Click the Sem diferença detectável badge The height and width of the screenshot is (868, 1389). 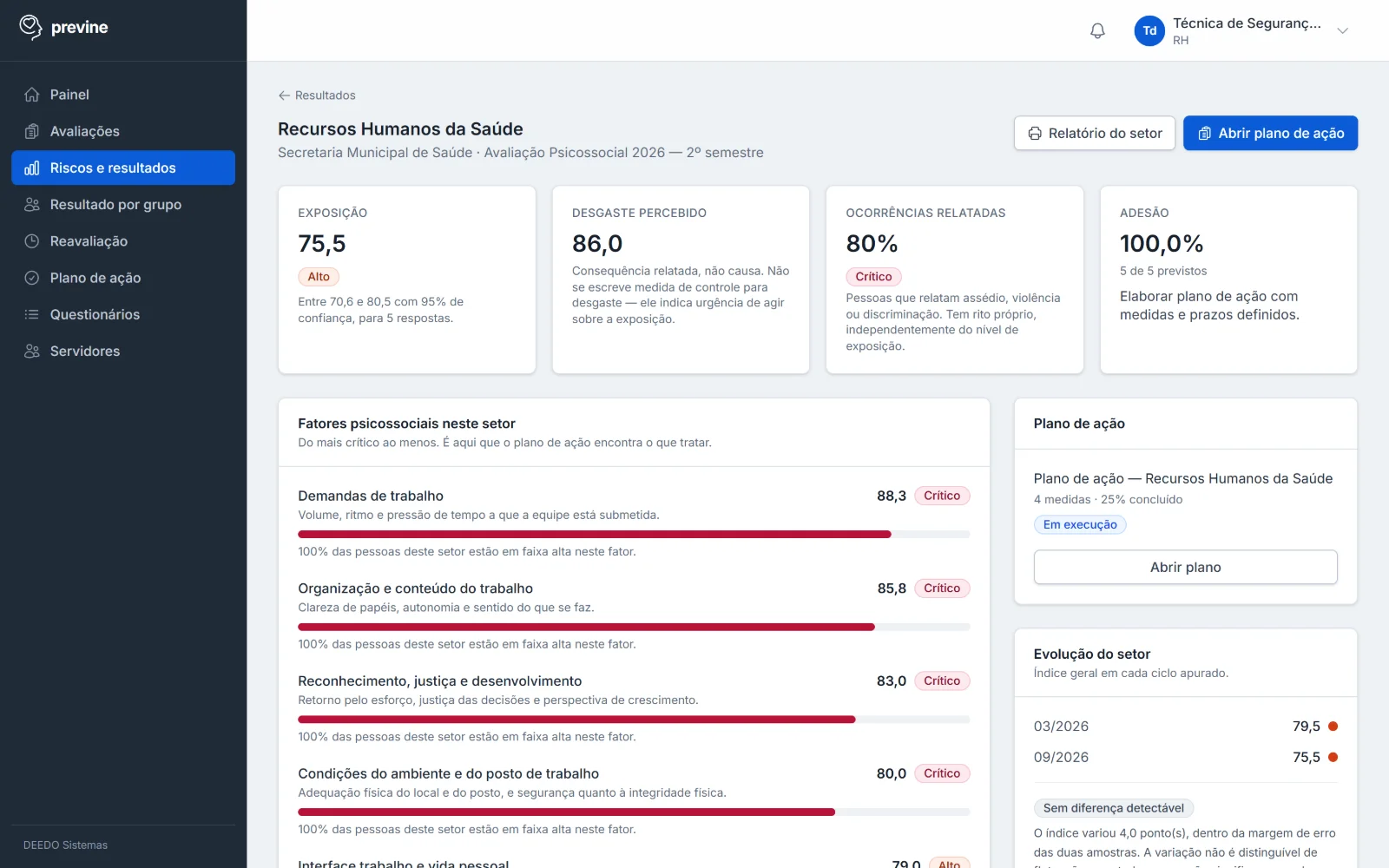pyautogui.click(x=1114, y=808)
